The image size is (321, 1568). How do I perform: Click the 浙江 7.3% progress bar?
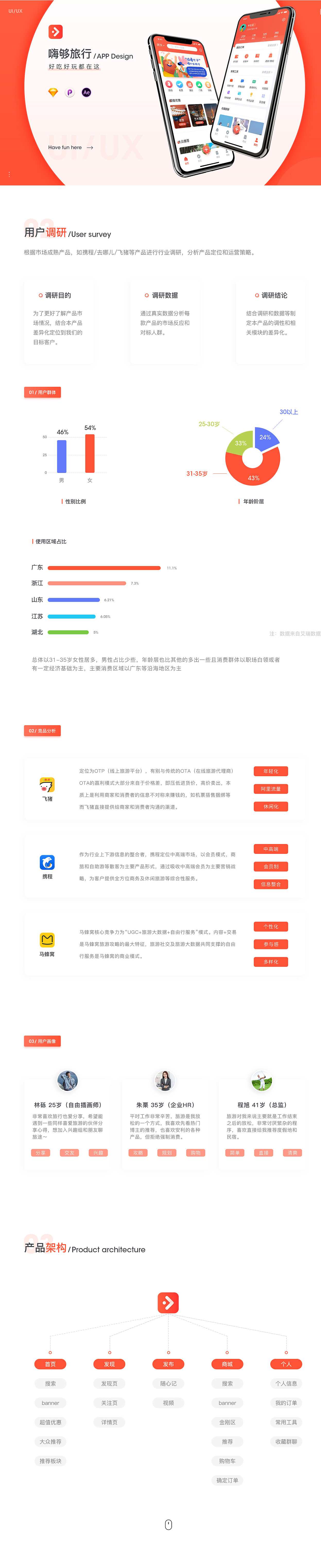(87, 583)
